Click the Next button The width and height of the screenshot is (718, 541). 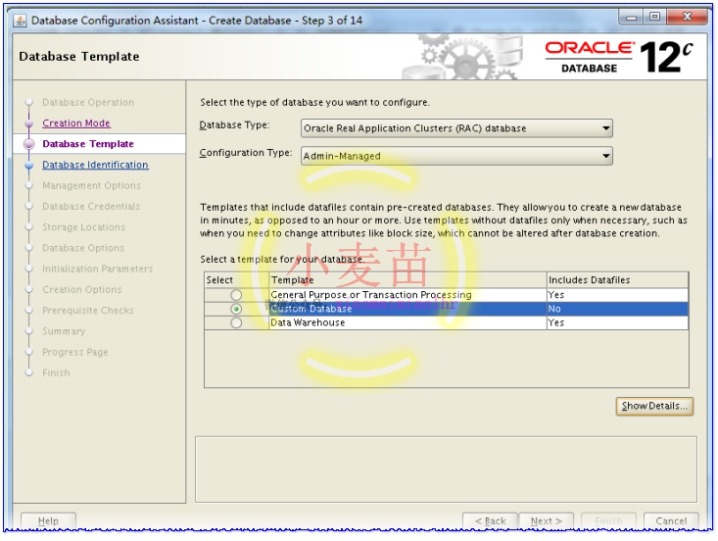[546, 521]
